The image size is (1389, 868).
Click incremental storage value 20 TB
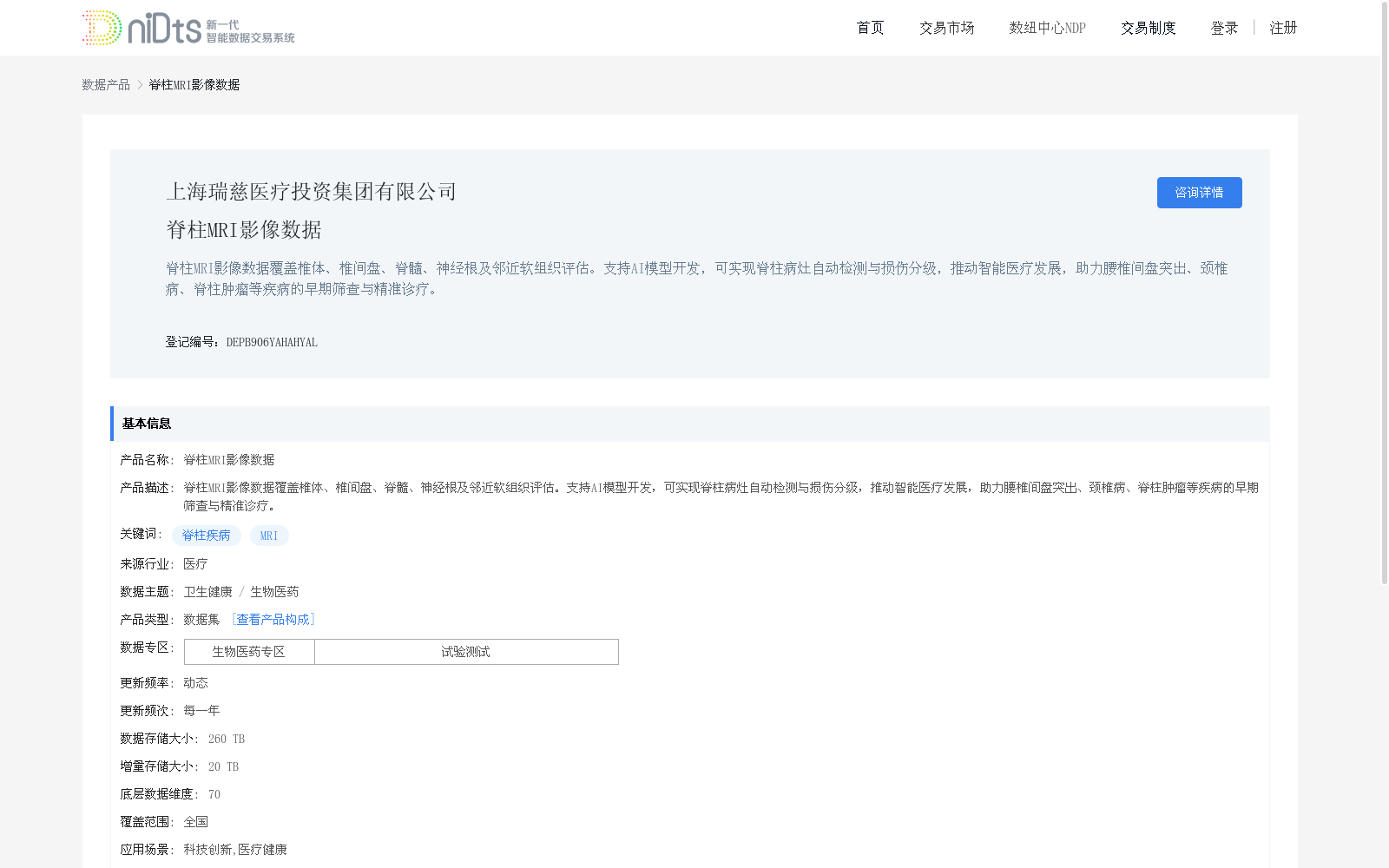pyautogui.click(x=223, y=766)
